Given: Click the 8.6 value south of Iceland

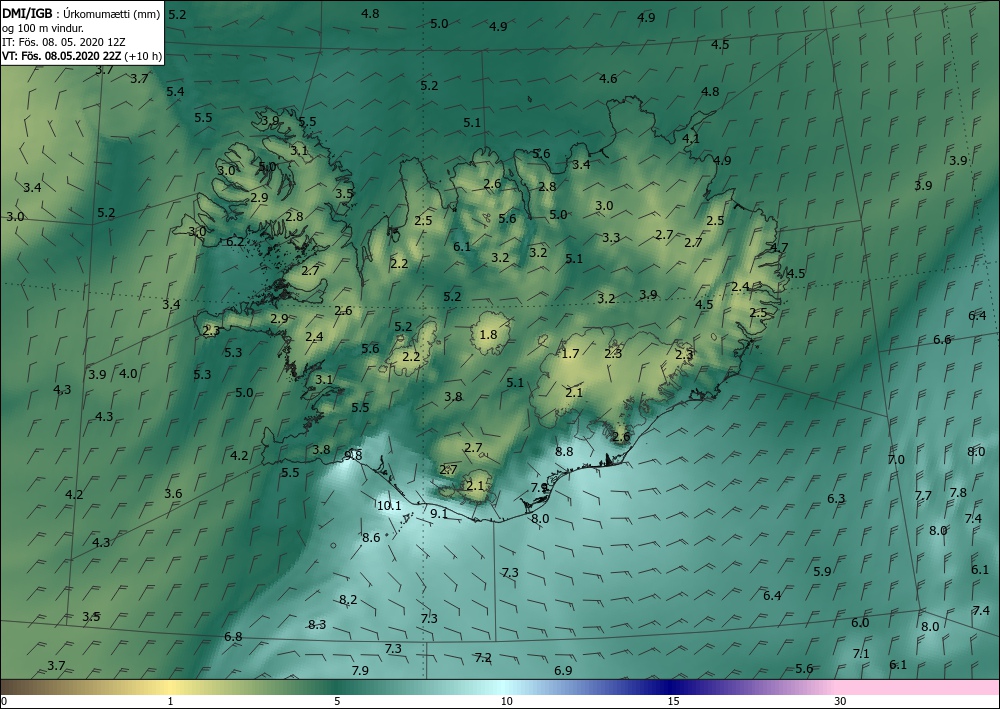Looking at the screenshot, I should coord(371,537).
